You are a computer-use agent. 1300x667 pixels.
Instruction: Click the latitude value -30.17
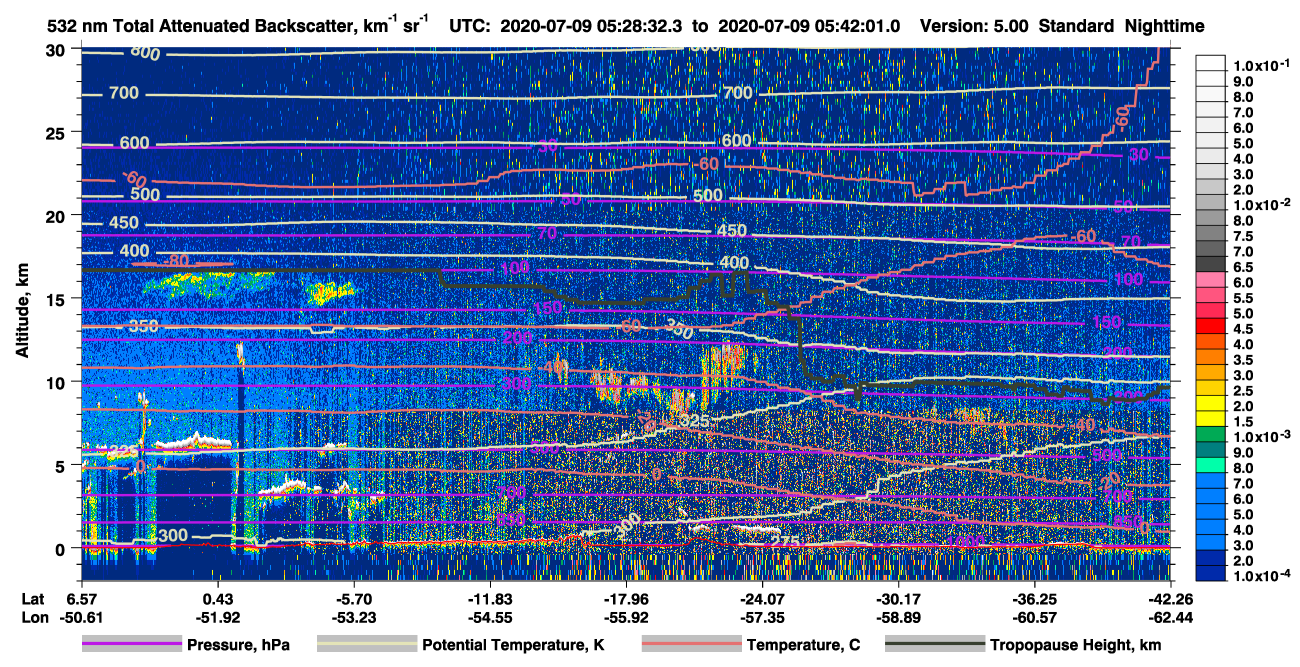pyautogui.click(x=898, y=599)
